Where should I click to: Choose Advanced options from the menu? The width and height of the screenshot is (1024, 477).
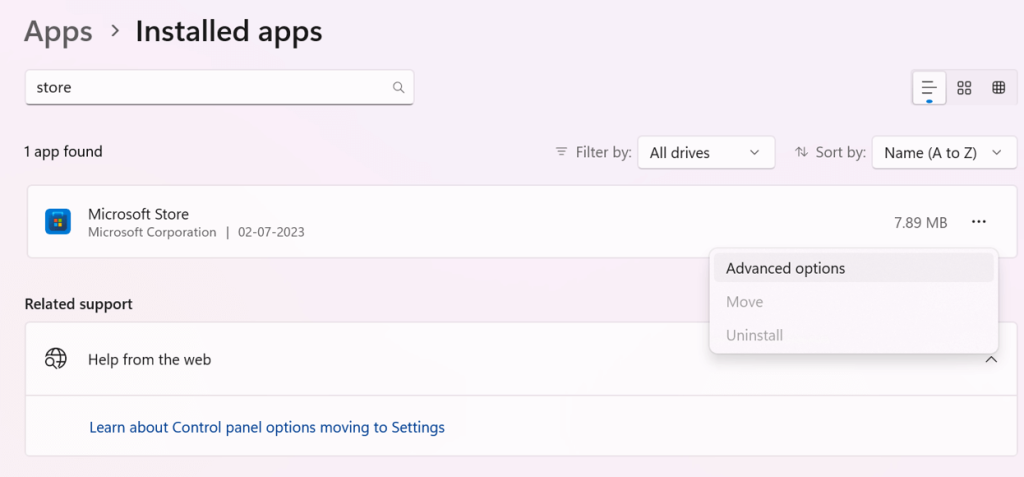pyautogui.click(x=785, y=268)
